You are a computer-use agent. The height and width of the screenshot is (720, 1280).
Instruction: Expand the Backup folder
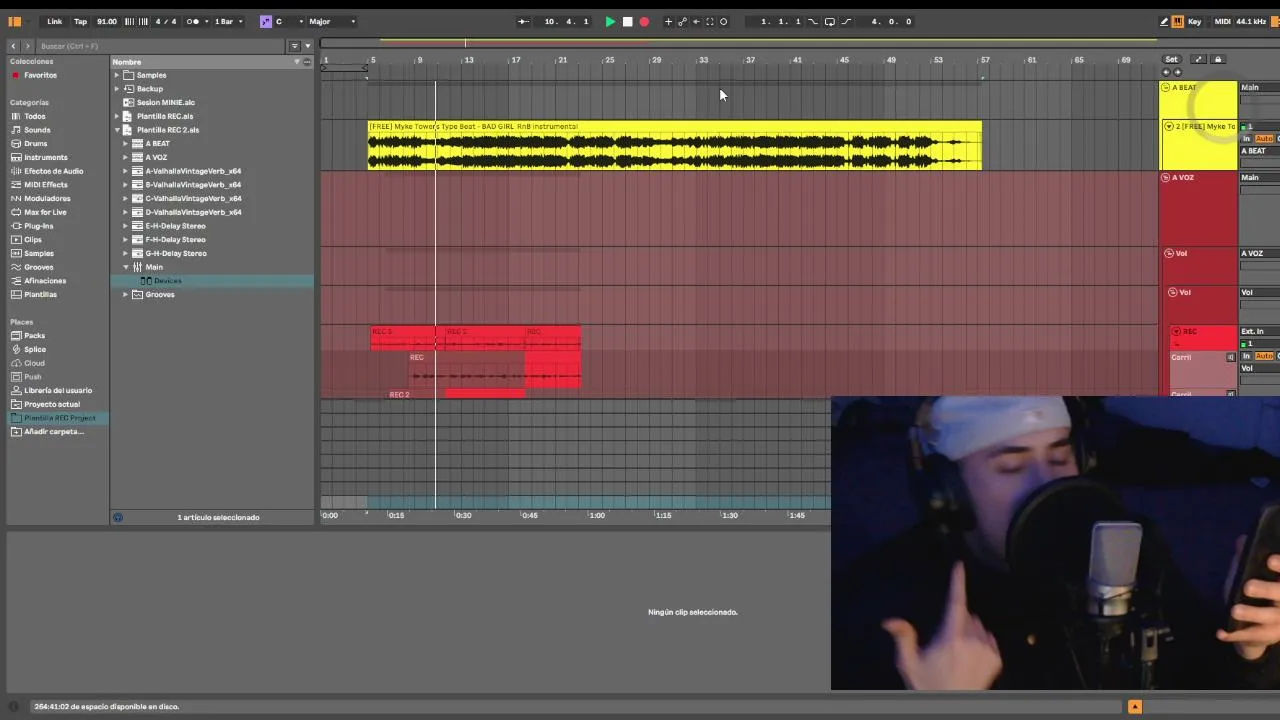click(x=117, y=89)
